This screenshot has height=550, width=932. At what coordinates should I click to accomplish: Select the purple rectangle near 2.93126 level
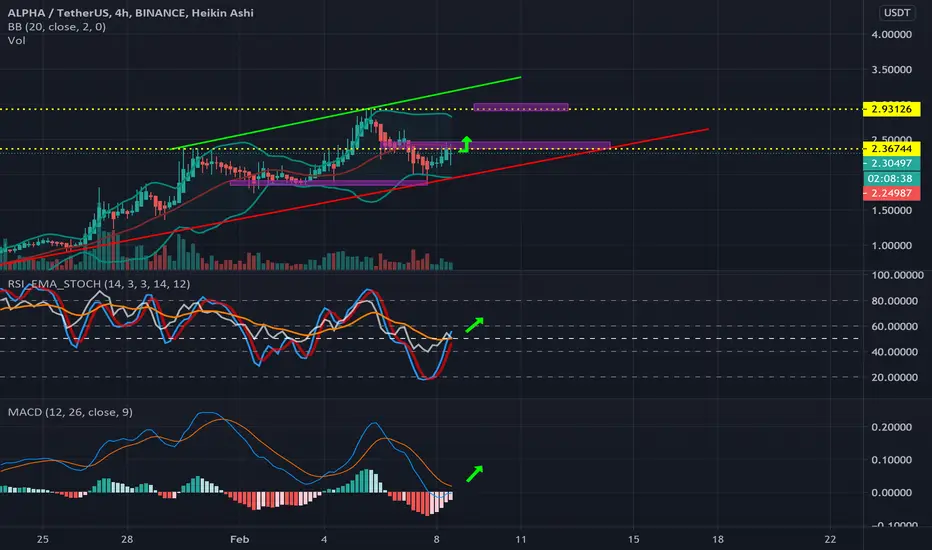click(x=521, y=108)
